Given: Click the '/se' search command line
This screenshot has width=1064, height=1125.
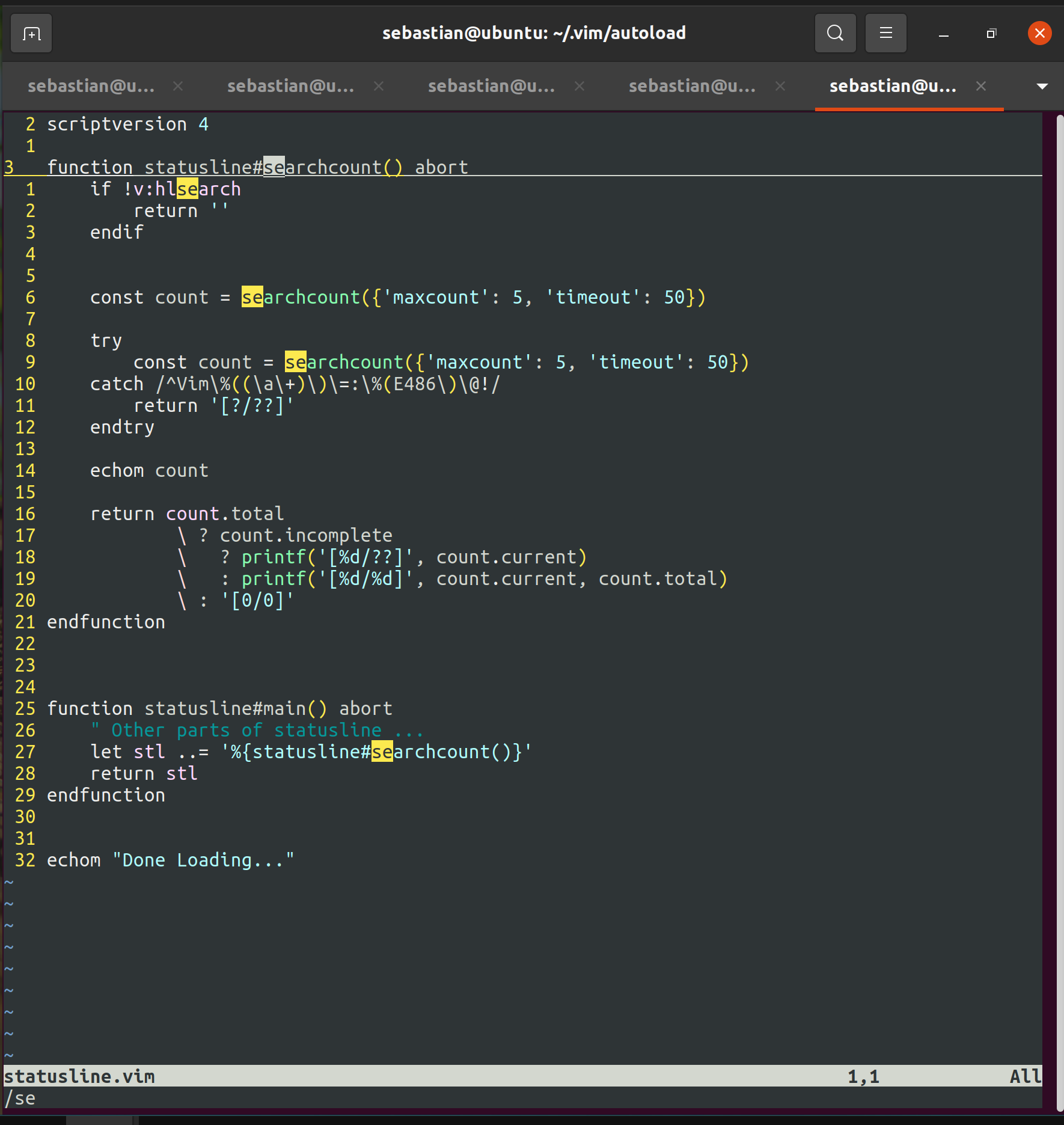Looking at the screenshot, I should tap(20, 1098).
